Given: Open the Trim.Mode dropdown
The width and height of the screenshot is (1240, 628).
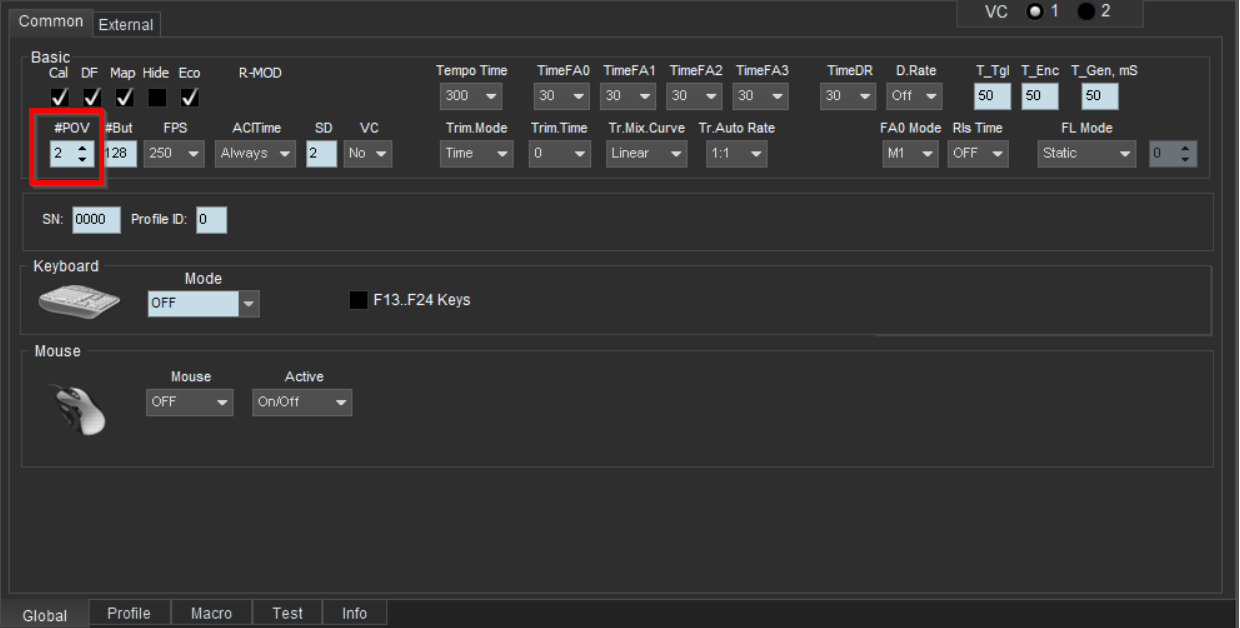Looking at the screenshot, I should pos(477,153).
